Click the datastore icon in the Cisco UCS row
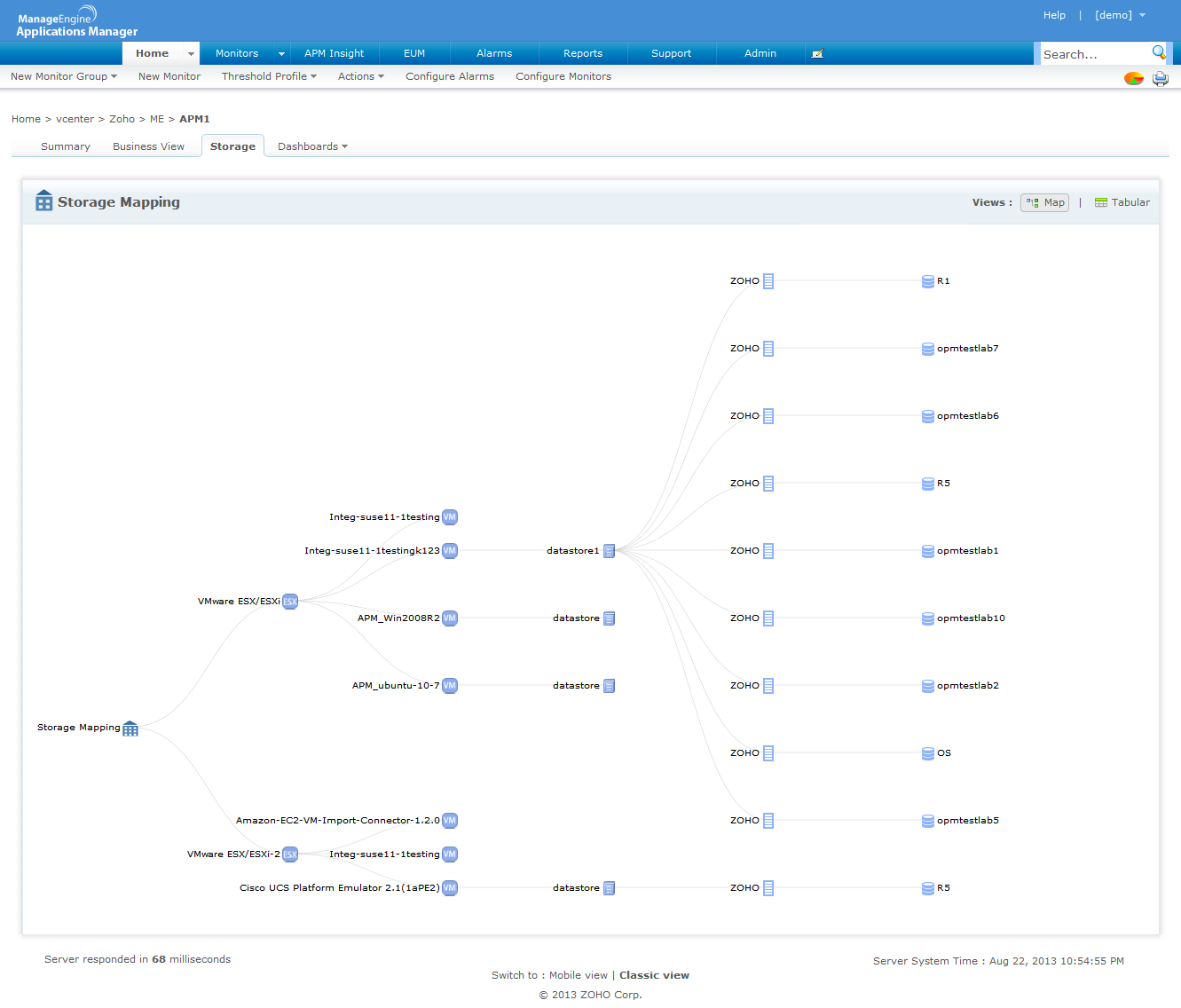The width and height of the screenshot is (1181, 1008). point(609,888)
